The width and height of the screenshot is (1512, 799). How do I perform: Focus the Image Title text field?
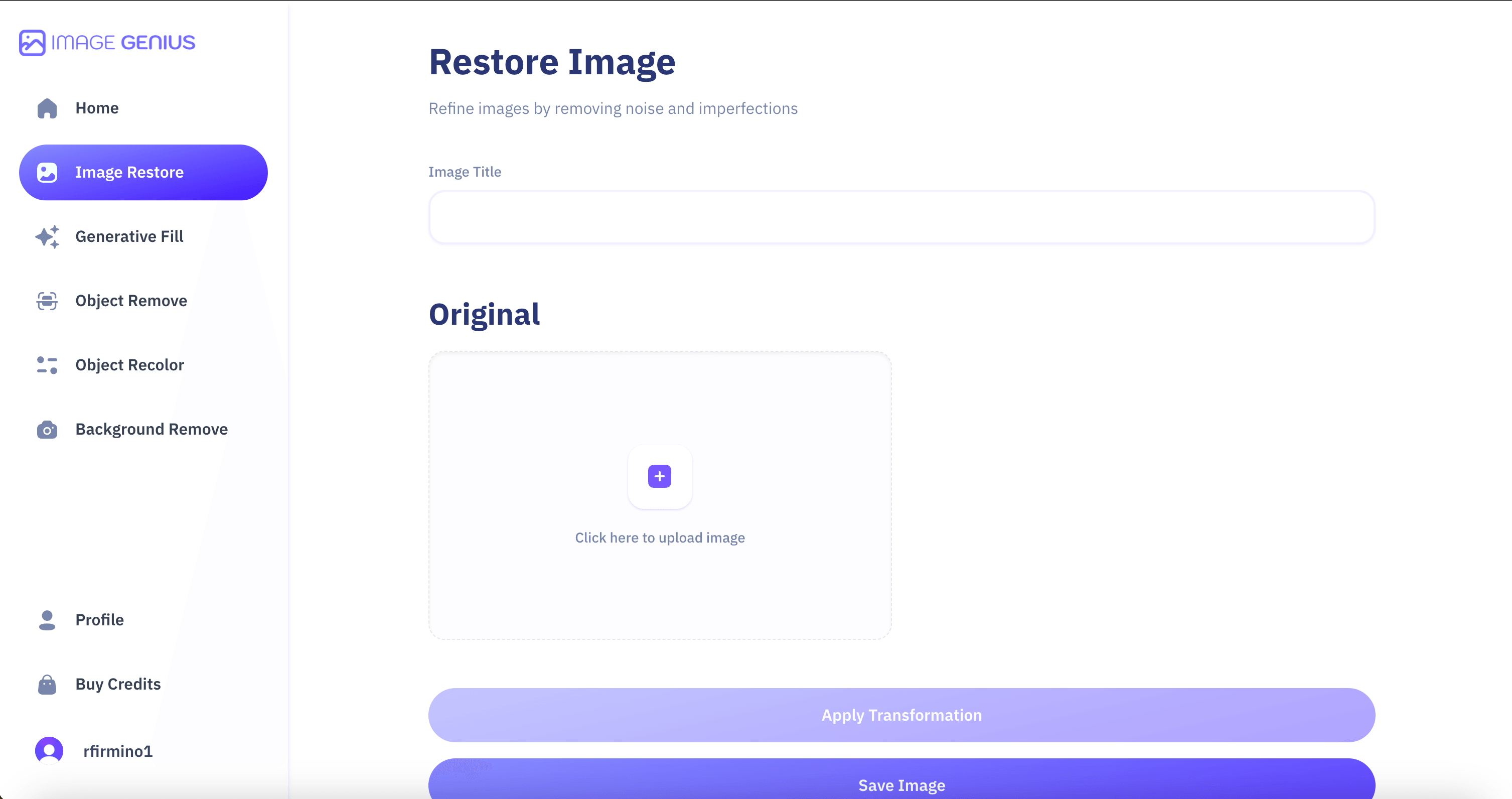point(901,217)
